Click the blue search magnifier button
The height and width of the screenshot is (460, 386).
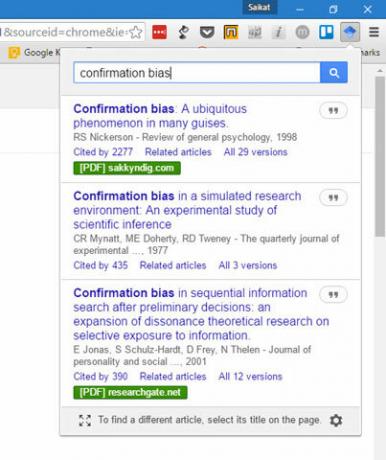[x=334, y=72]
